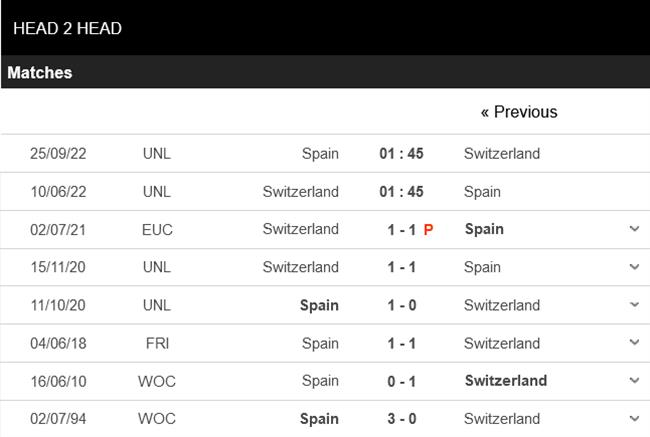Click the 1 - 0 score on 11/10/20
Viewport: 650px width, 437px height.
click(401, 305)
